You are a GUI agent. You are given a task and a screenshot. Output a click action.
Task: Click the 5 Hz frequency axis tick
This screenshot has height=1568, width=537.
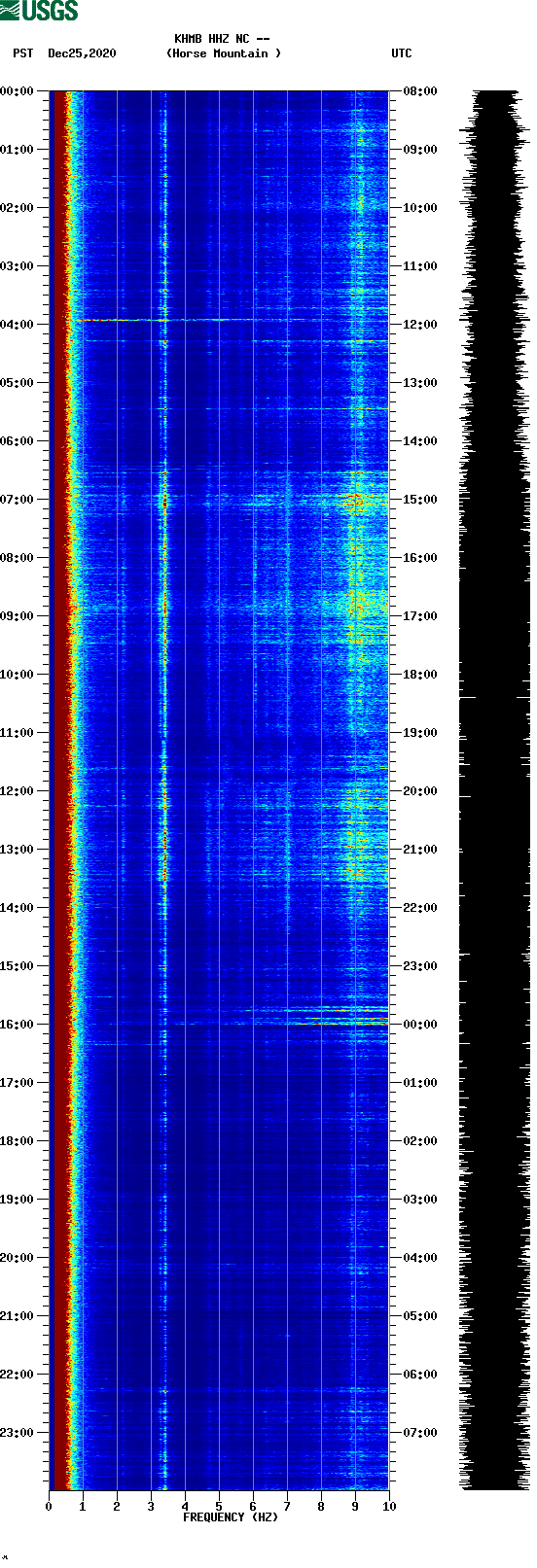pos(219,1507)
